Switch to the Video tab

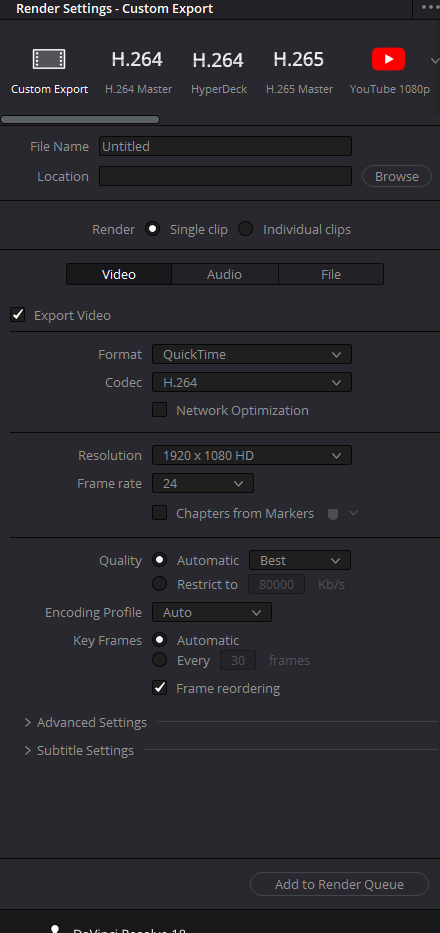coord(118,274)
